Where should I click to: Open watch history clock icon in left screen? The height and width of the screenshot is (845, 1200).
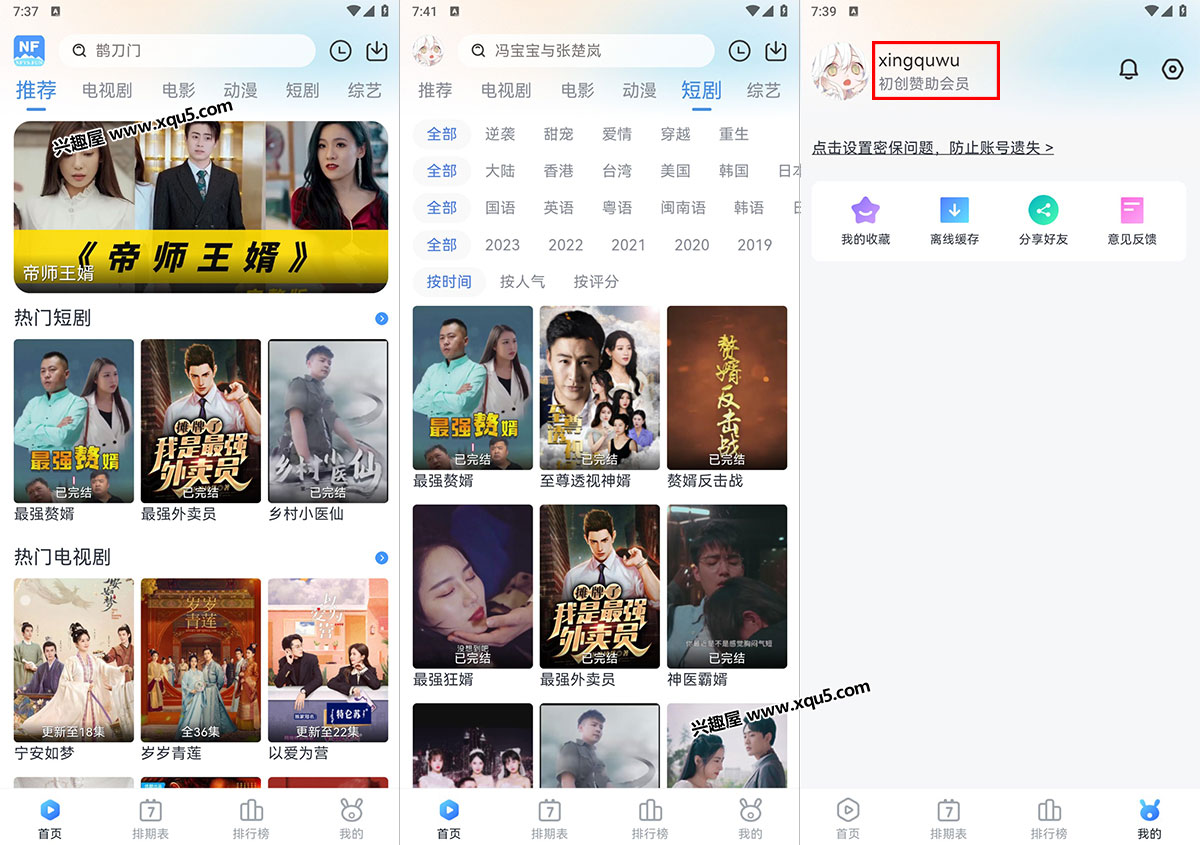[x=340, y=51]
